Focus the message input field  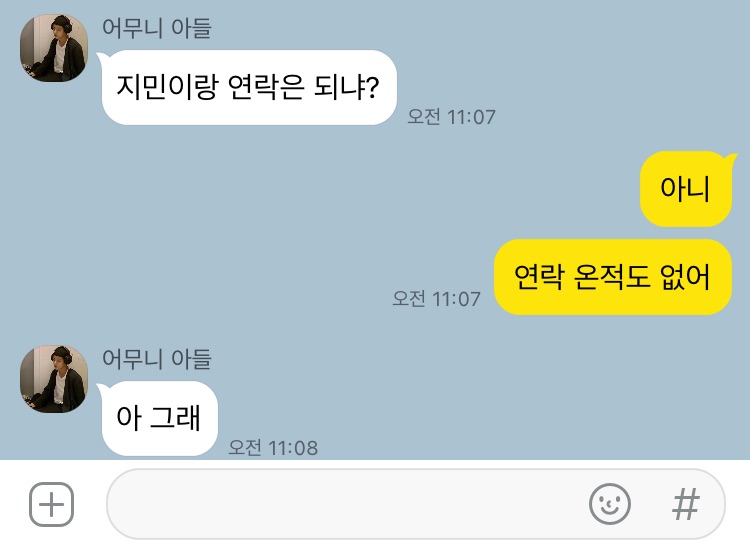pyautogui.click(x=416, y=504)
